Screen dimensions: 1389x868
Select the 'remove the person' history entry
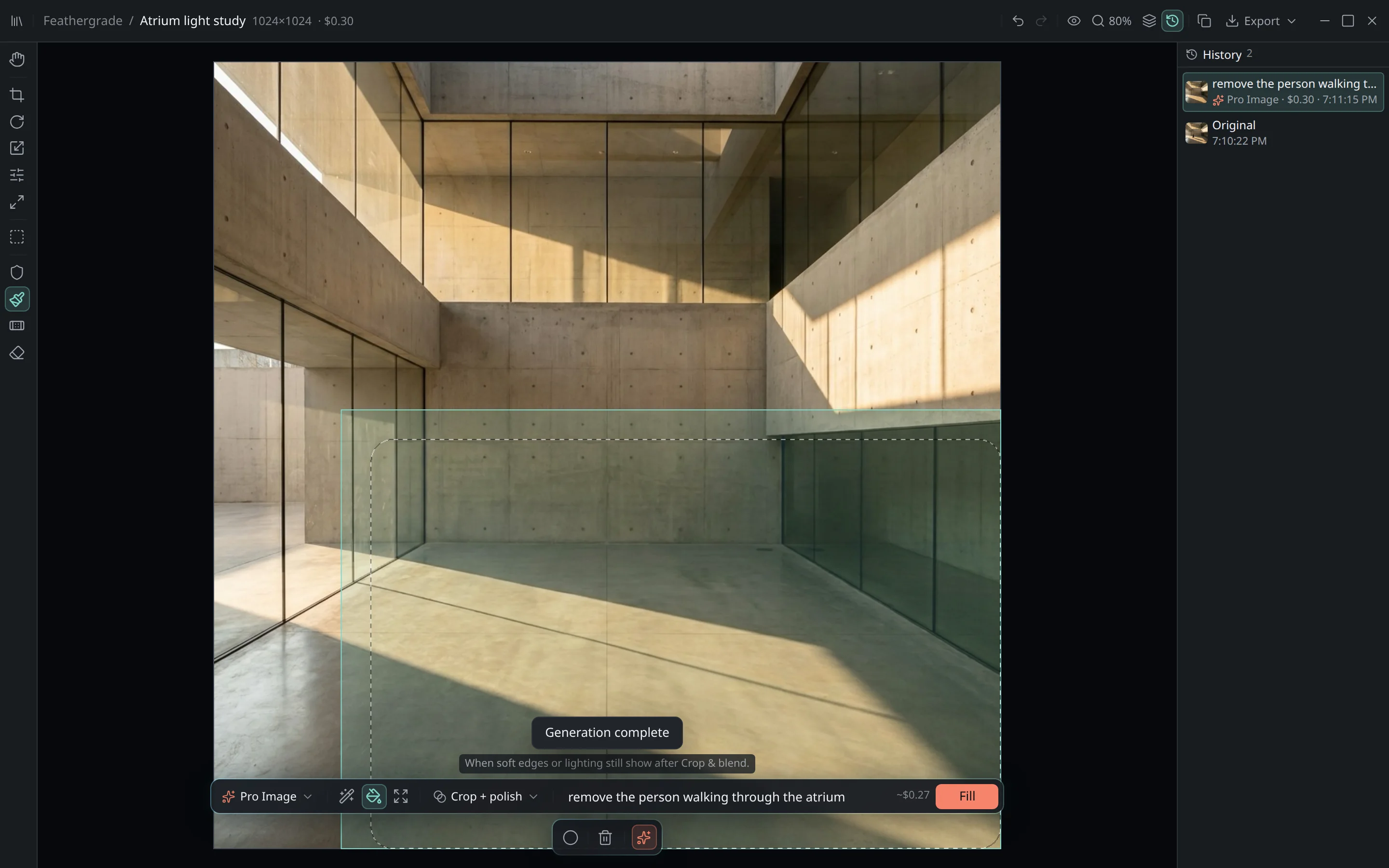[x=1283, y=92]
